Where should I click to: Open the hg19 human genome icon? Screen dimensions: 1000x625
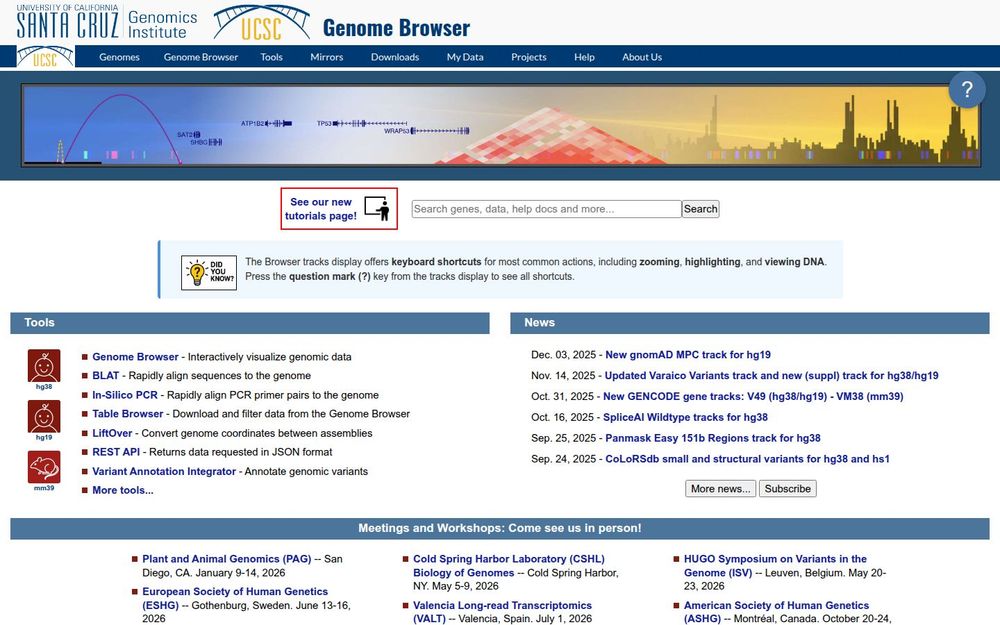pos(44,416)
